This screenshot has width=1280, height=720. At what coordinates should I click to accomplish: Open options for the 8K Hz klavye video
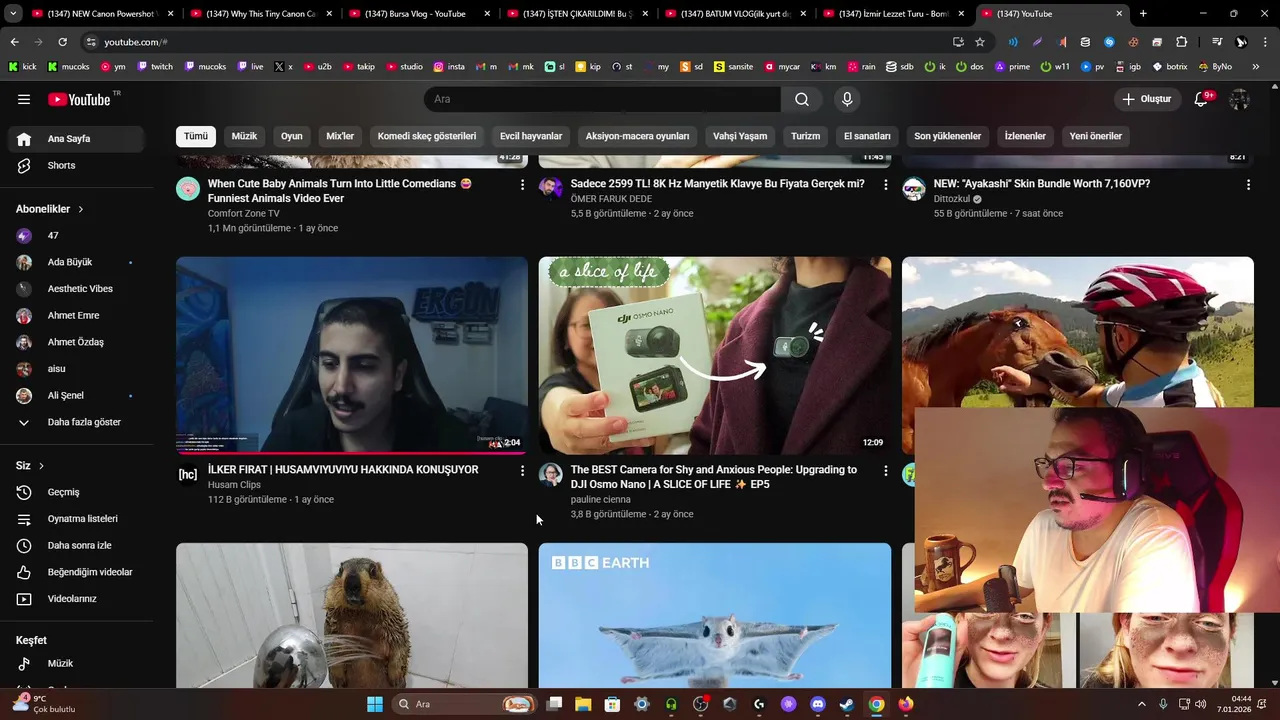tap(885, 185)
